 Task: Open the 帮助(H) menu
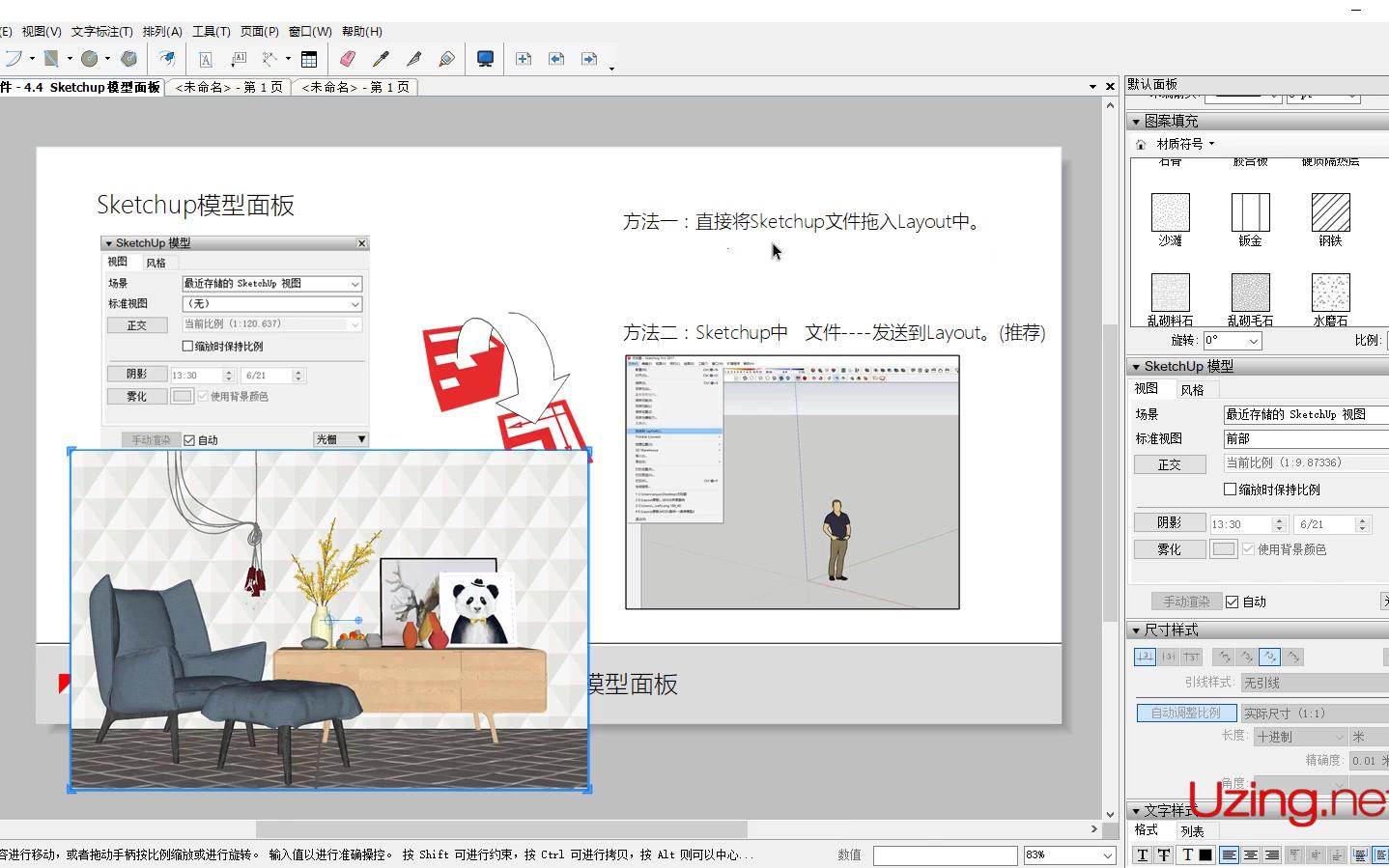tap(362, 32)
